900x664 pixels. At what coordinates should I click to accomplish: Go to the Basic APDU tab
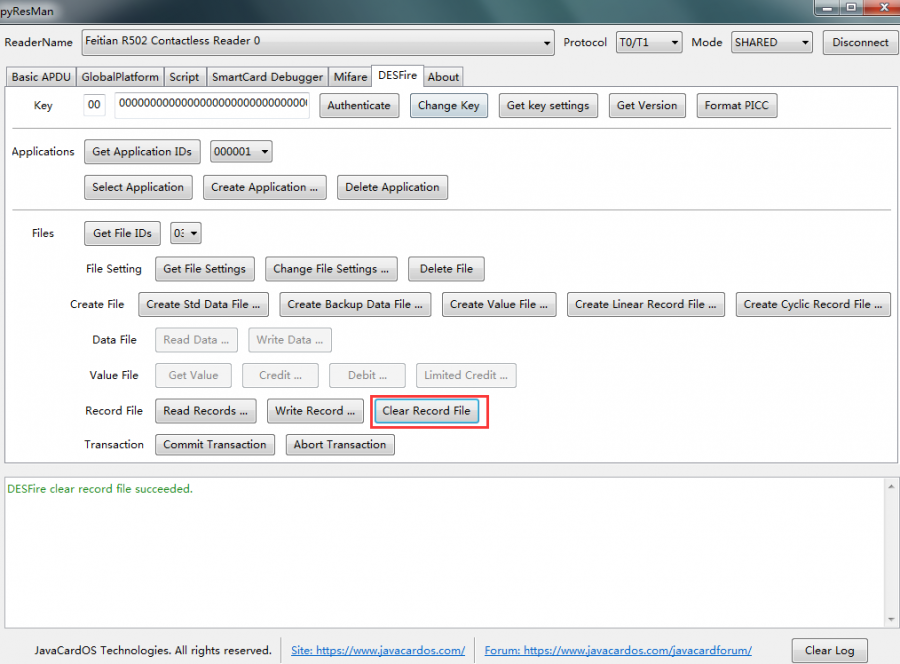39,77
